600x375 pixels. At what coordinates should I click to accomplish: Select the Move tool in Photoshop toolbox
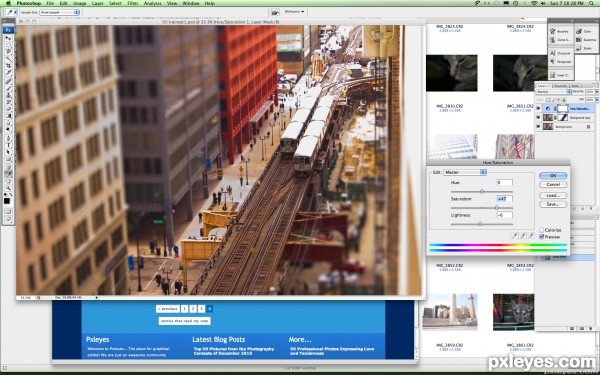pyautogui.click(x=8, y=38)
